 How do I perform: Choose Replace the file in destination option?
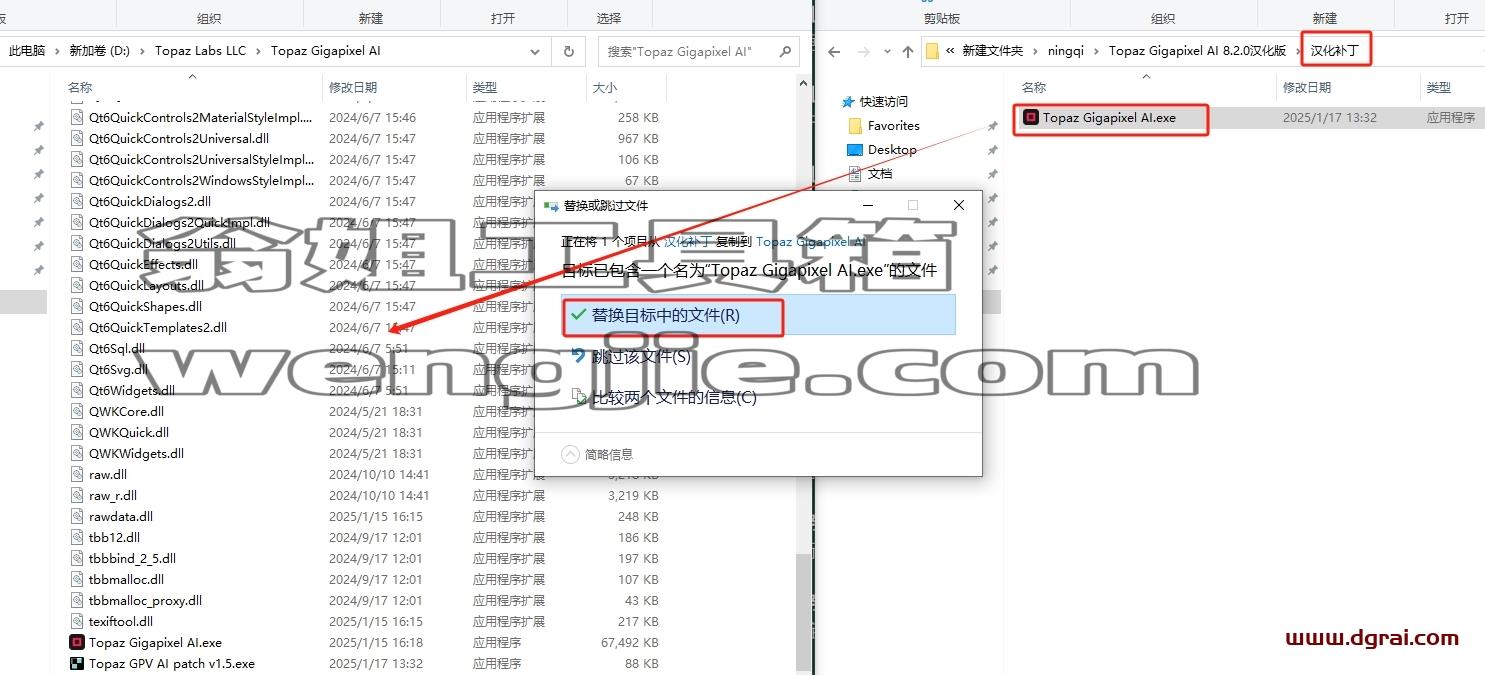760,315
